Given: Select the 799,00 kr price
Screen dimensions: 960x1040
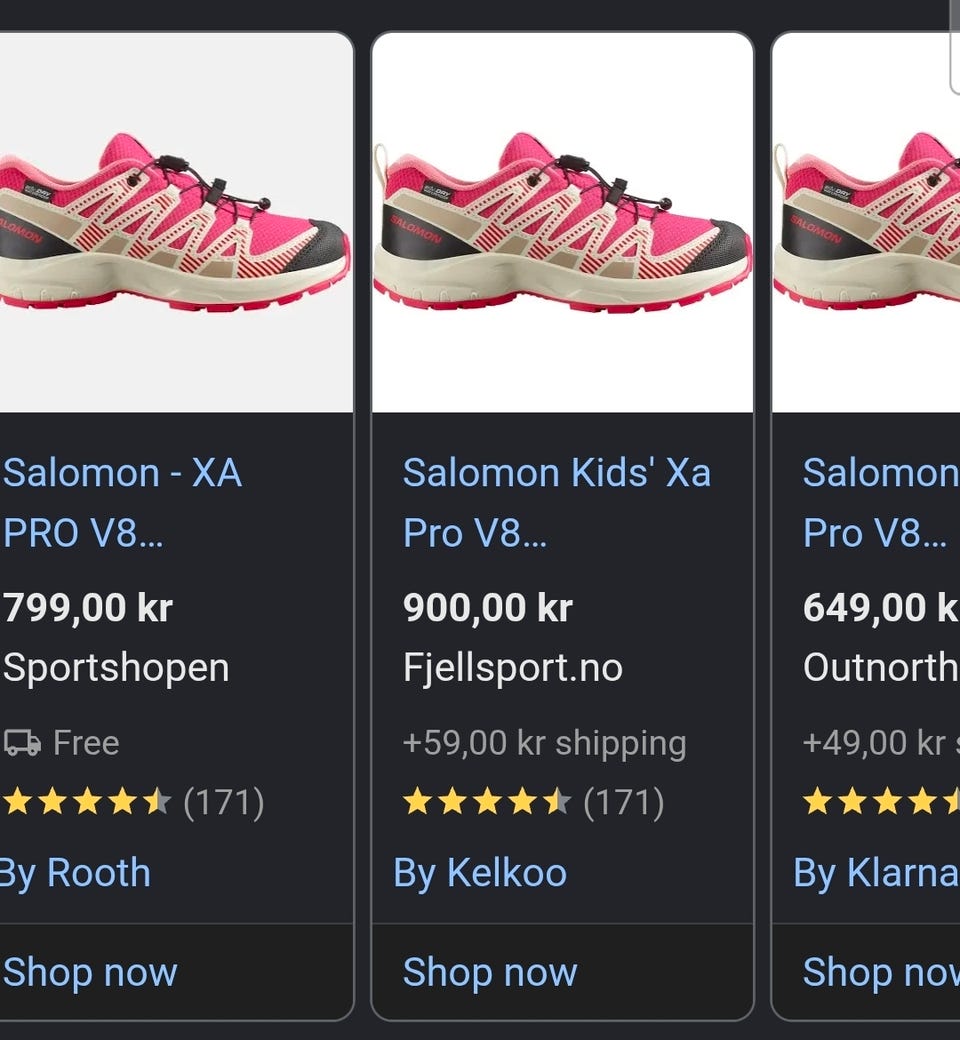Looking at the screenshot, I should click(x=88, y=608).
